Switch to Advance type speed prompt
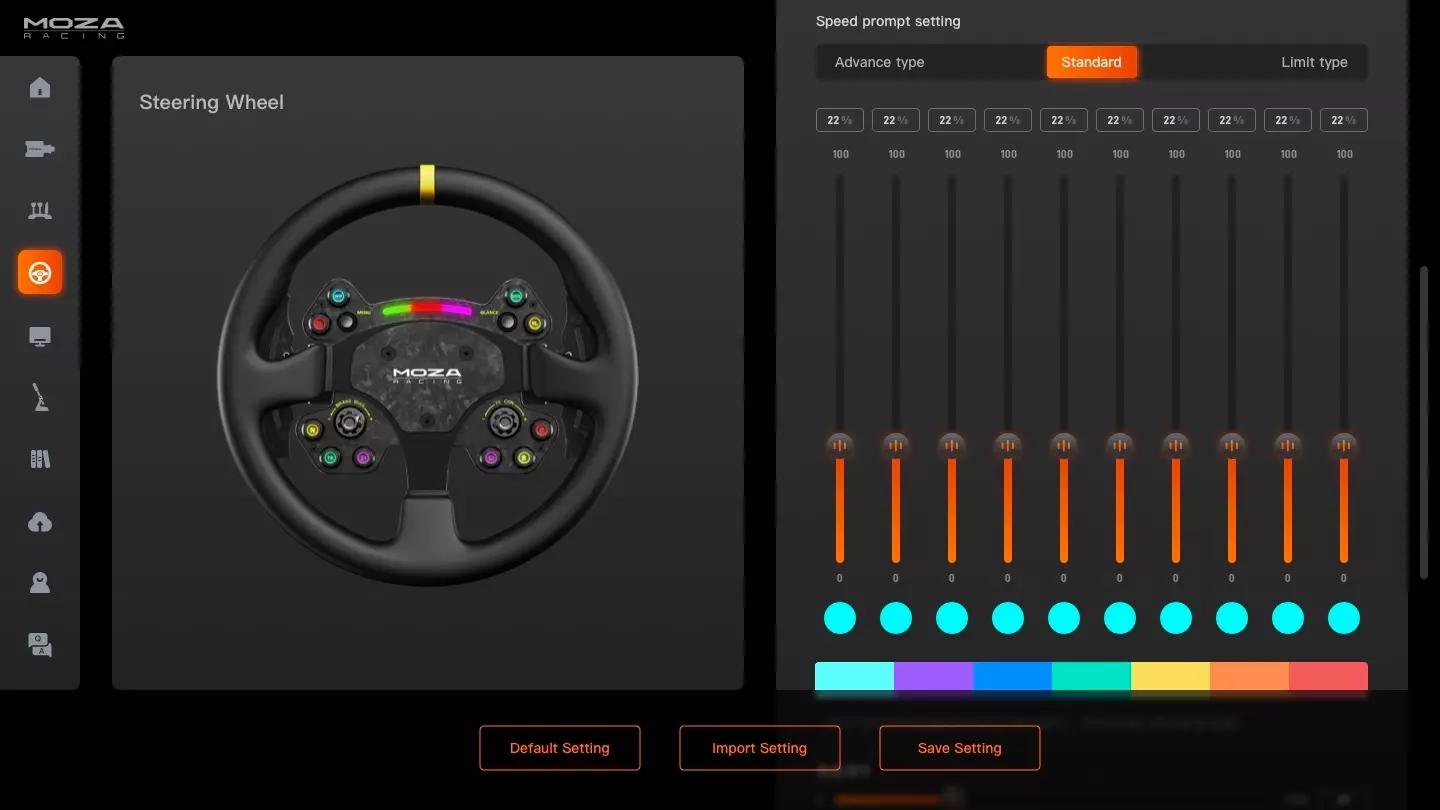 click(x=880, y=62)
